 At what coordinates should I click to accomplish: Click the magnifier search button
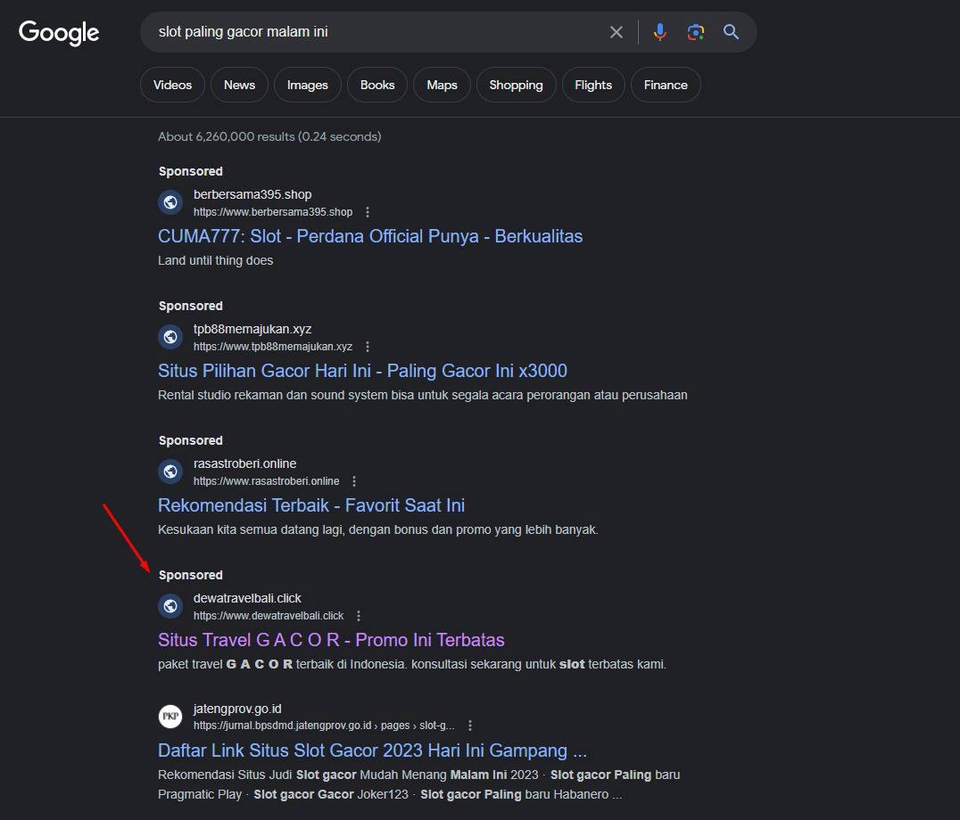click(730, 32)
